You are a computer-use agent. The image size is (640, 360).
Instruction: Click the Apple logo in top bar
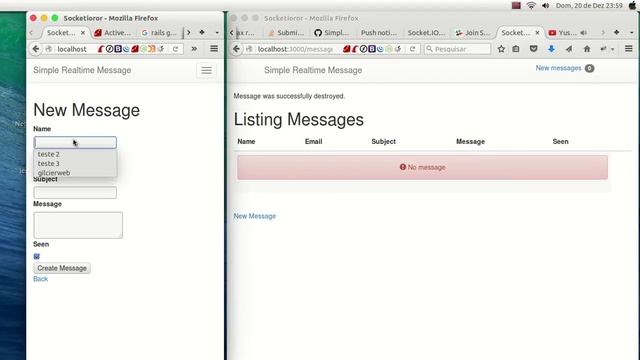tap(632, 5)
